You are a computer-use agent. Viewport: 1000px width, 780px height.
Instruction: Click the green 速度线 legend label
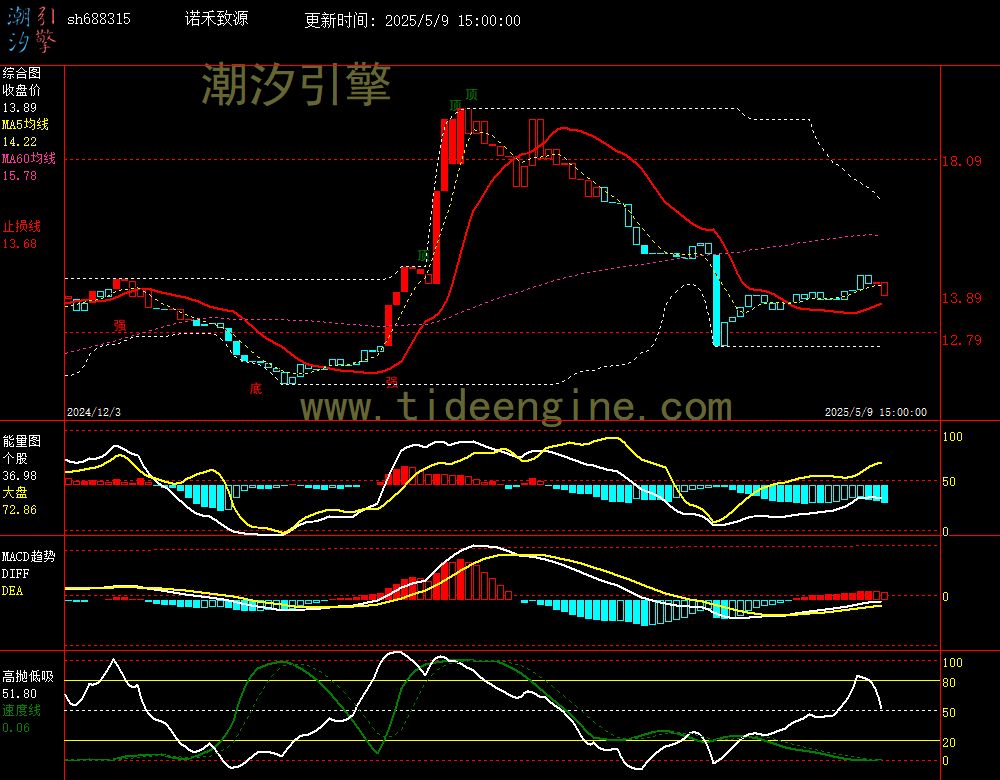(22, 710)
